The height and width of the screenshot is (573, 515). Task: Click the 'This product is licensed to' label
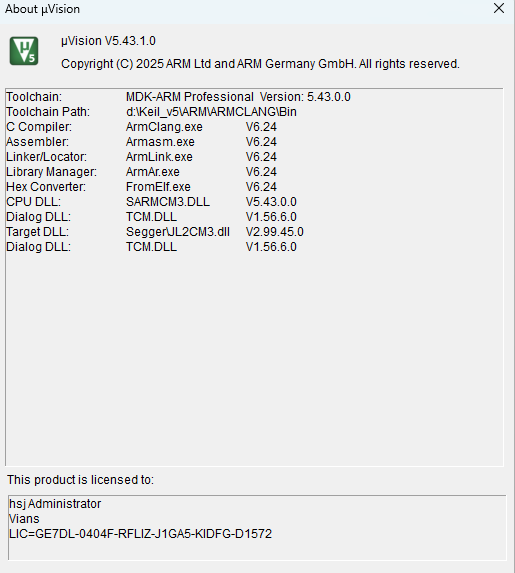pyautogui.click(x=80, y=480)
